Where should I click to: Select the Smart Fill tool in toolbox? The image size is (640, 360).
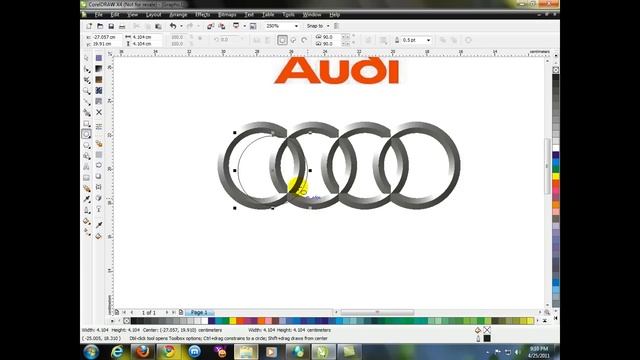[87, 113]
